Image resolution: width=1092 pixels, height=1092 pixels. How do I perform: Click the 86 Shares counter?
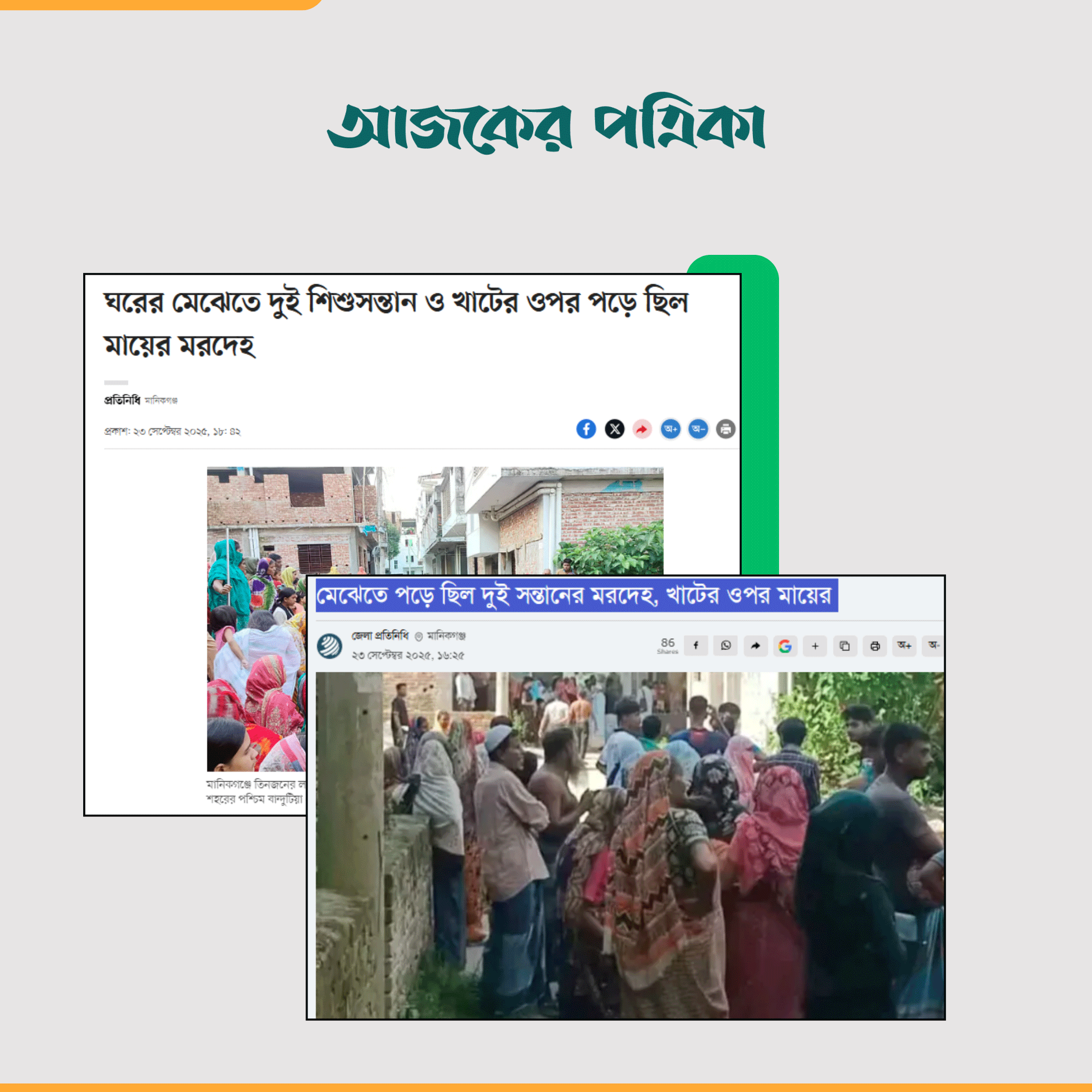click(668, 646)
